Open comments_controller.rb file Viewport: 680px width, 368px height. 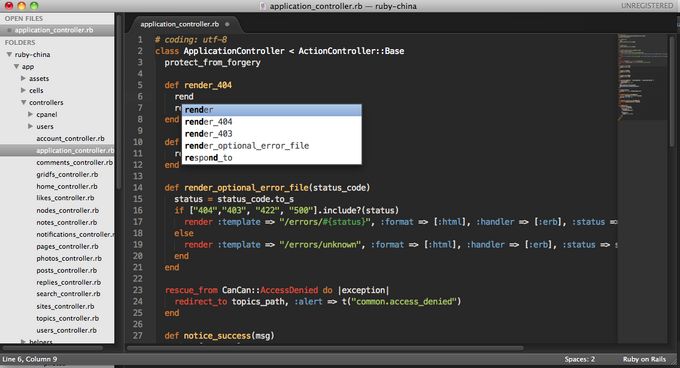point(74,163)
